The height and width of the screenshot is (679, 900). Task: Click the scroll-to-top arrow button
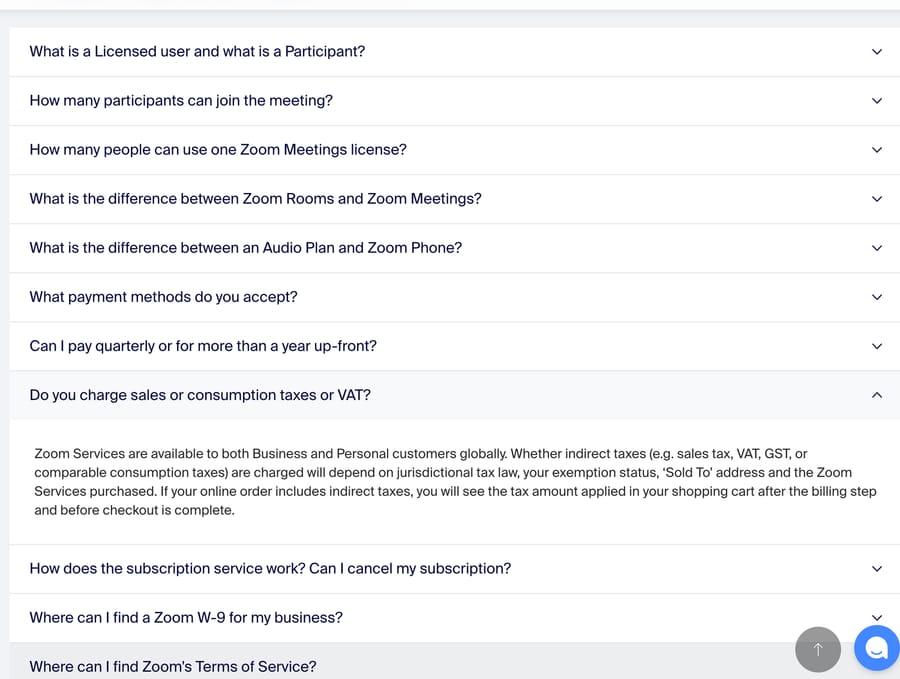click(x=818, y=649)
